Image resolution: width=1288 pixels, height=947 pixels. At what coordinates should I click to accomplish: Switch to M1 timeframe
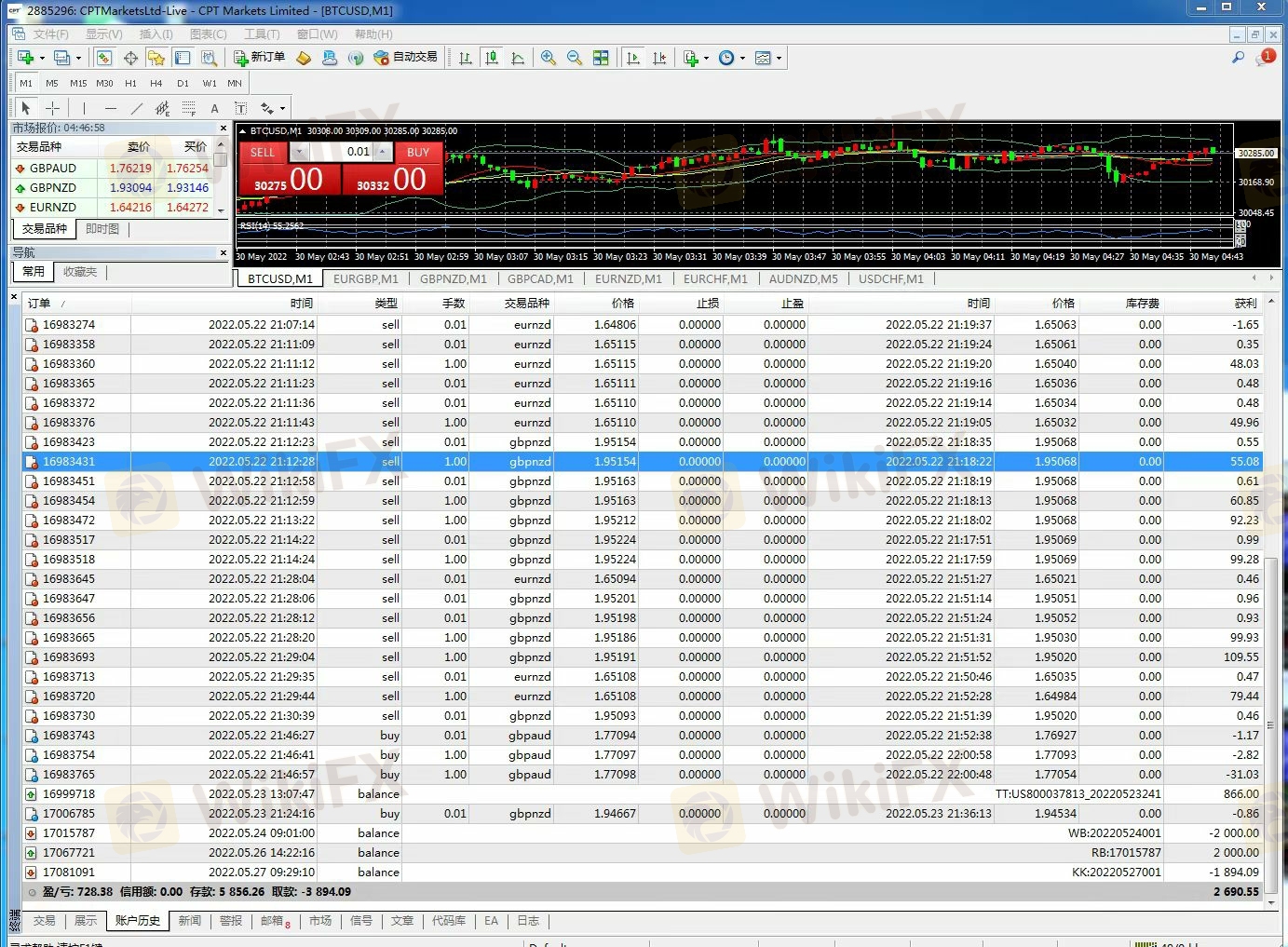click(26, 83)
